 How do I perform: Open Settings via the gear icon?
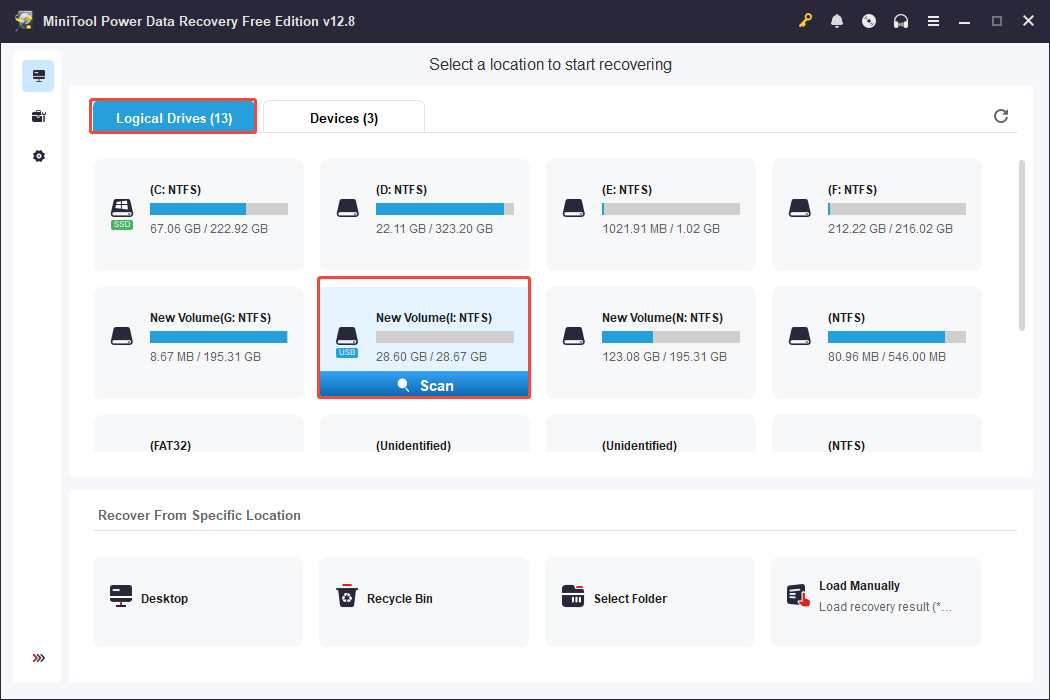[x=38, y=156]
